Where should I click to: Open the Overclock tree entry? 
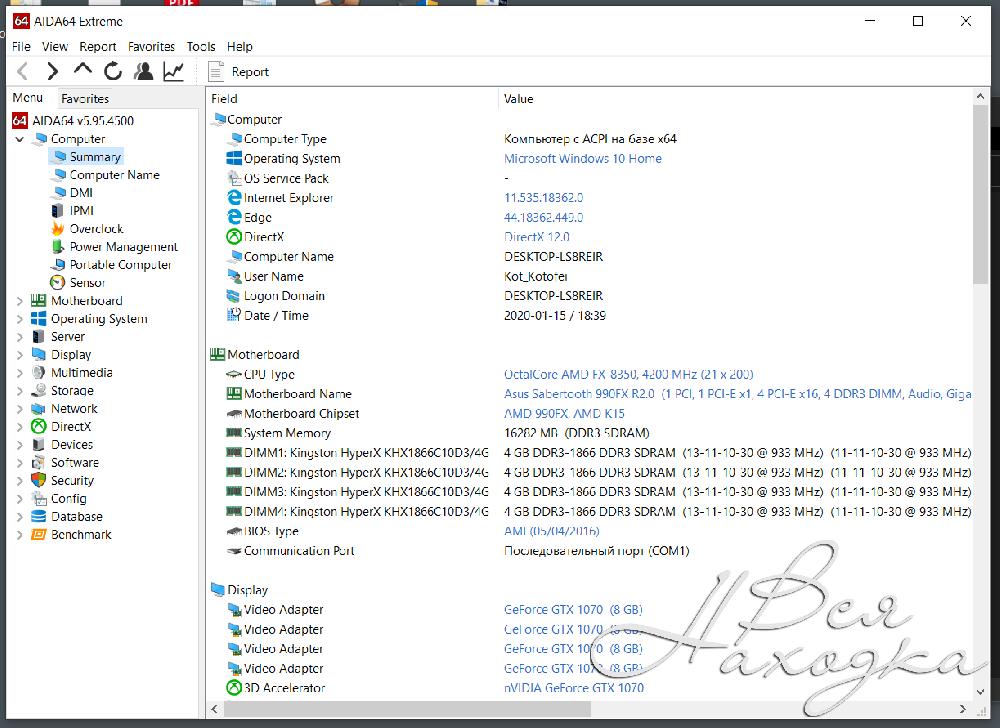click(96, 229)
